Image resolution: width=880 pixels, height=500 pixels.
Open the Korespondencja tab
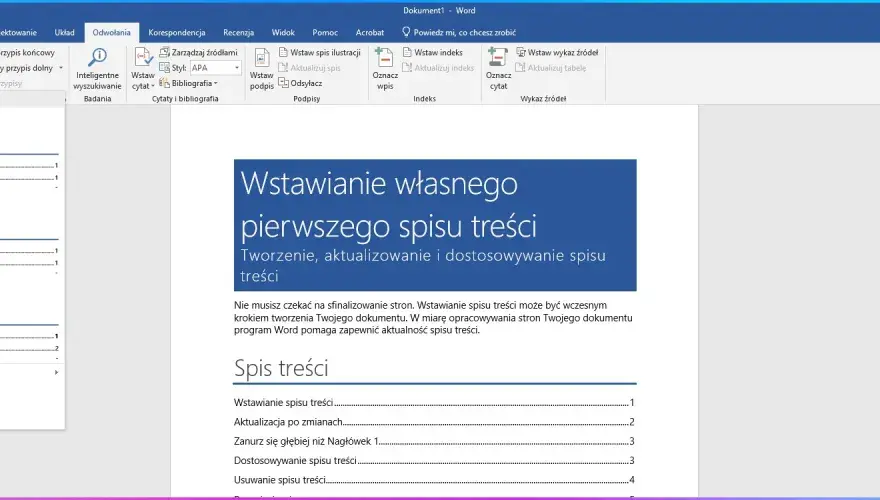pos(177,33)
